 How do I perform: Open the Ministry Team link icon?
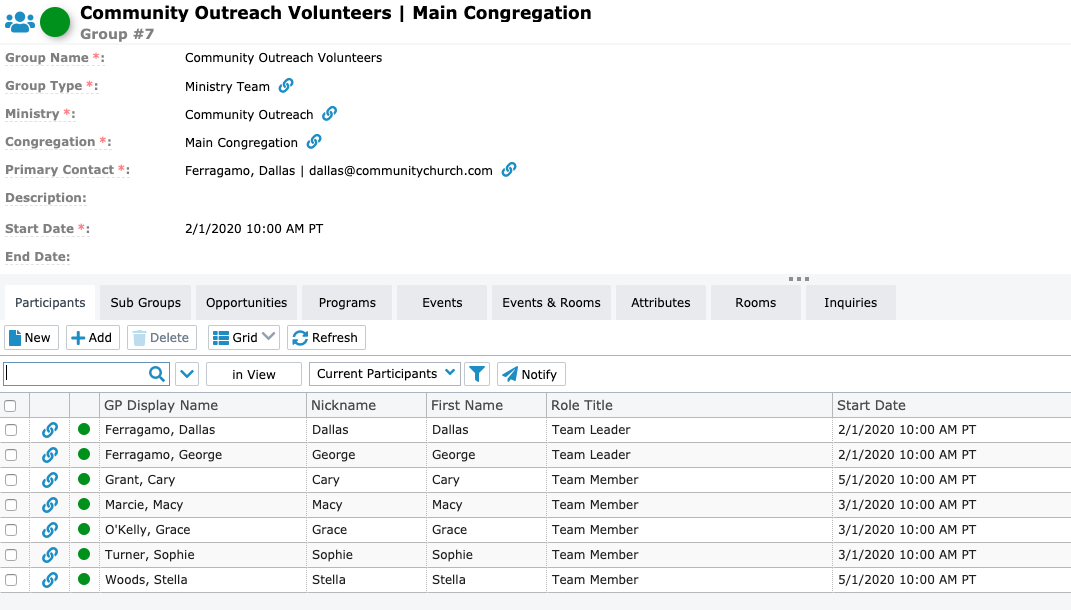(x=285, y=86)
